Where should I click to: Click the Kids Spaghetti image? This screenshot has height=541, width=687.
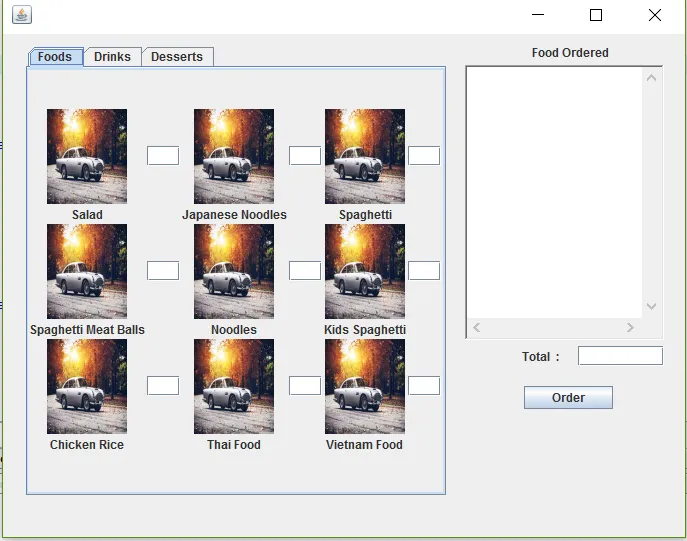click(x=365, y=271)
